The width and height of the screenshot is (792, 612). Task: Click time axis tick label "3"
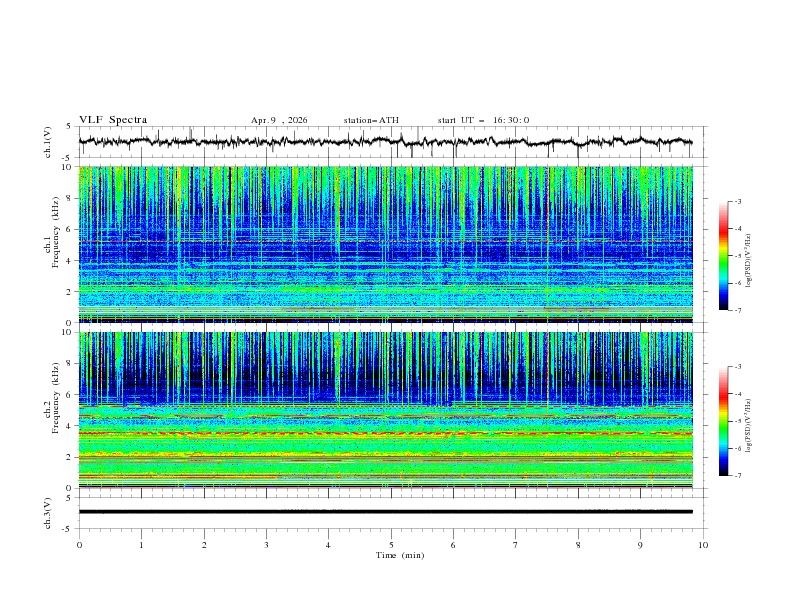266,545
